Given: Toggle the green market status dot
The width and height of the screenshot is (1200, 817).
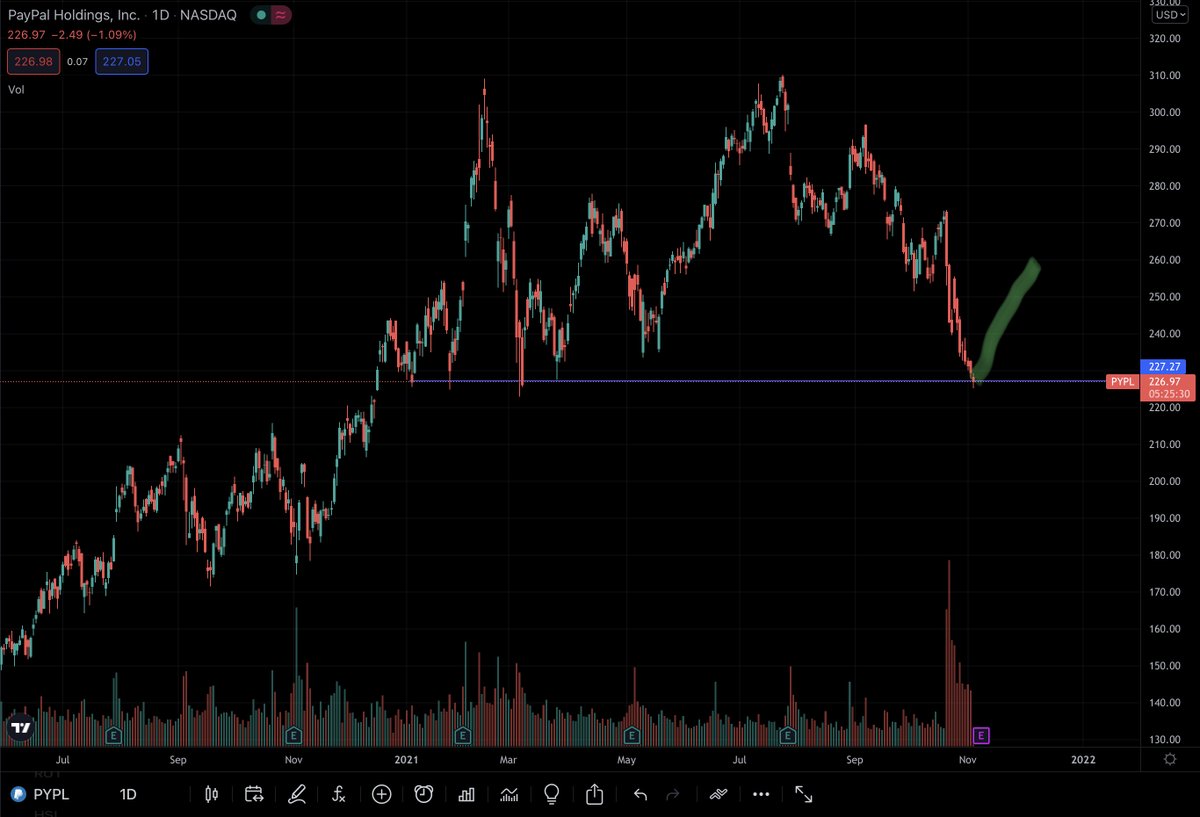Looking at the screenshot, I should click(261, 15).
